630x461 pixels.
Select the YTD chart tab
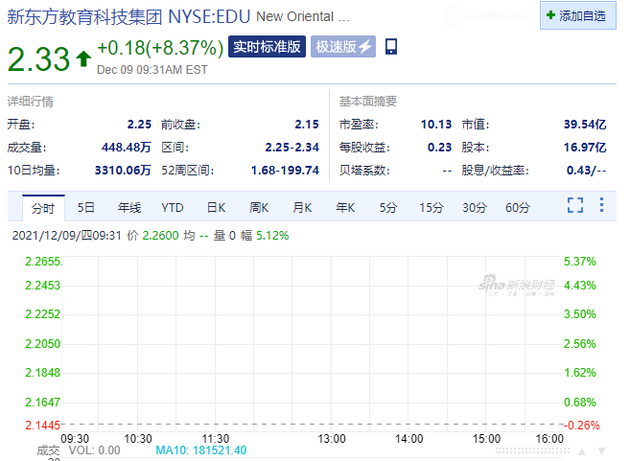(x=172, y=208)
